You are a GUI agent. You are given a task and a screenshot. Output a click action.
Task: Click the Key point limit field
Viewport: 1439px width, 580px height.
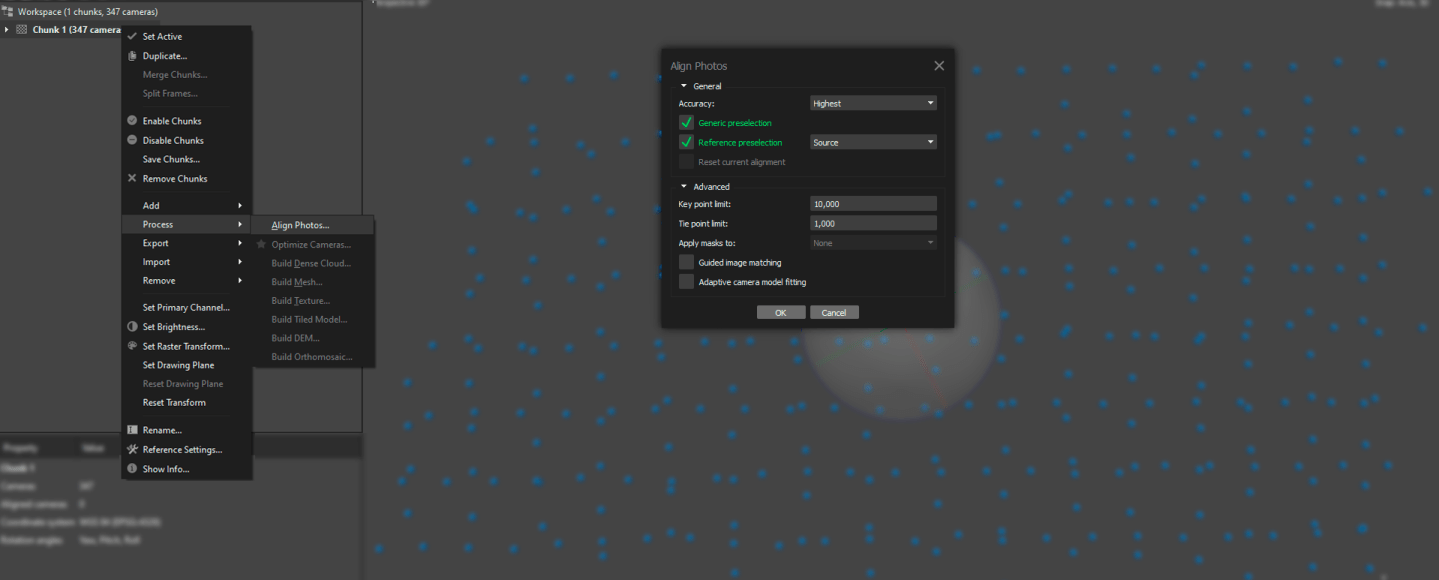pos(873,204)
